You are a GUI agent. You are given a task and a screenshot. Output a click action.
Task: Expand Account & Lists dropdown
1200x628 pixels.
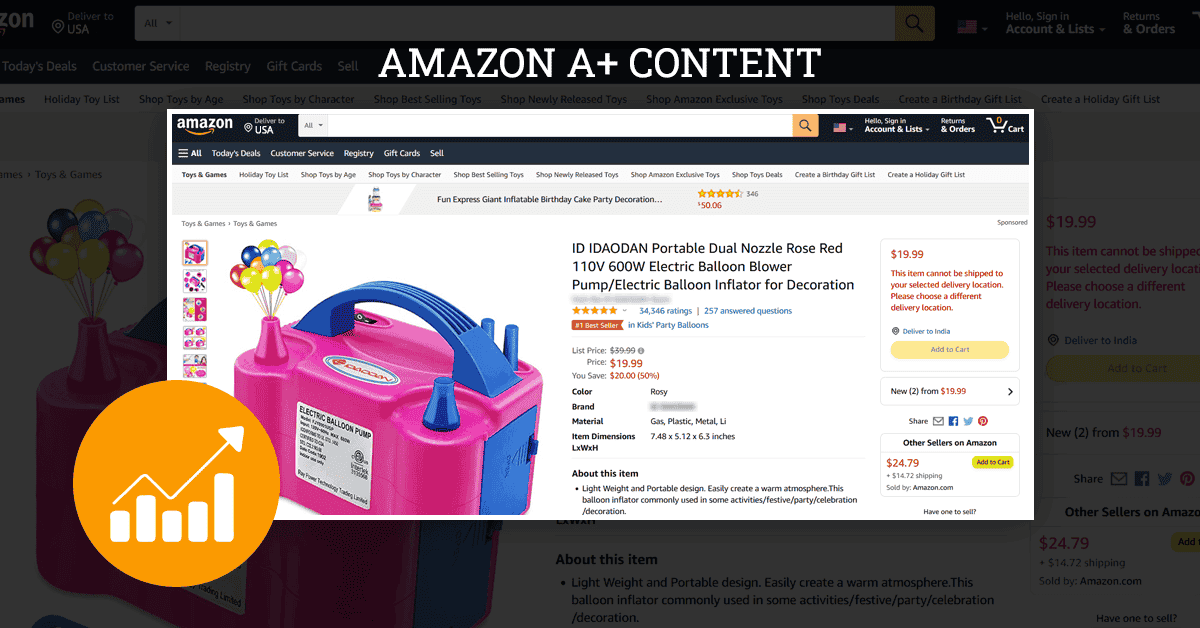pos(897,125)
